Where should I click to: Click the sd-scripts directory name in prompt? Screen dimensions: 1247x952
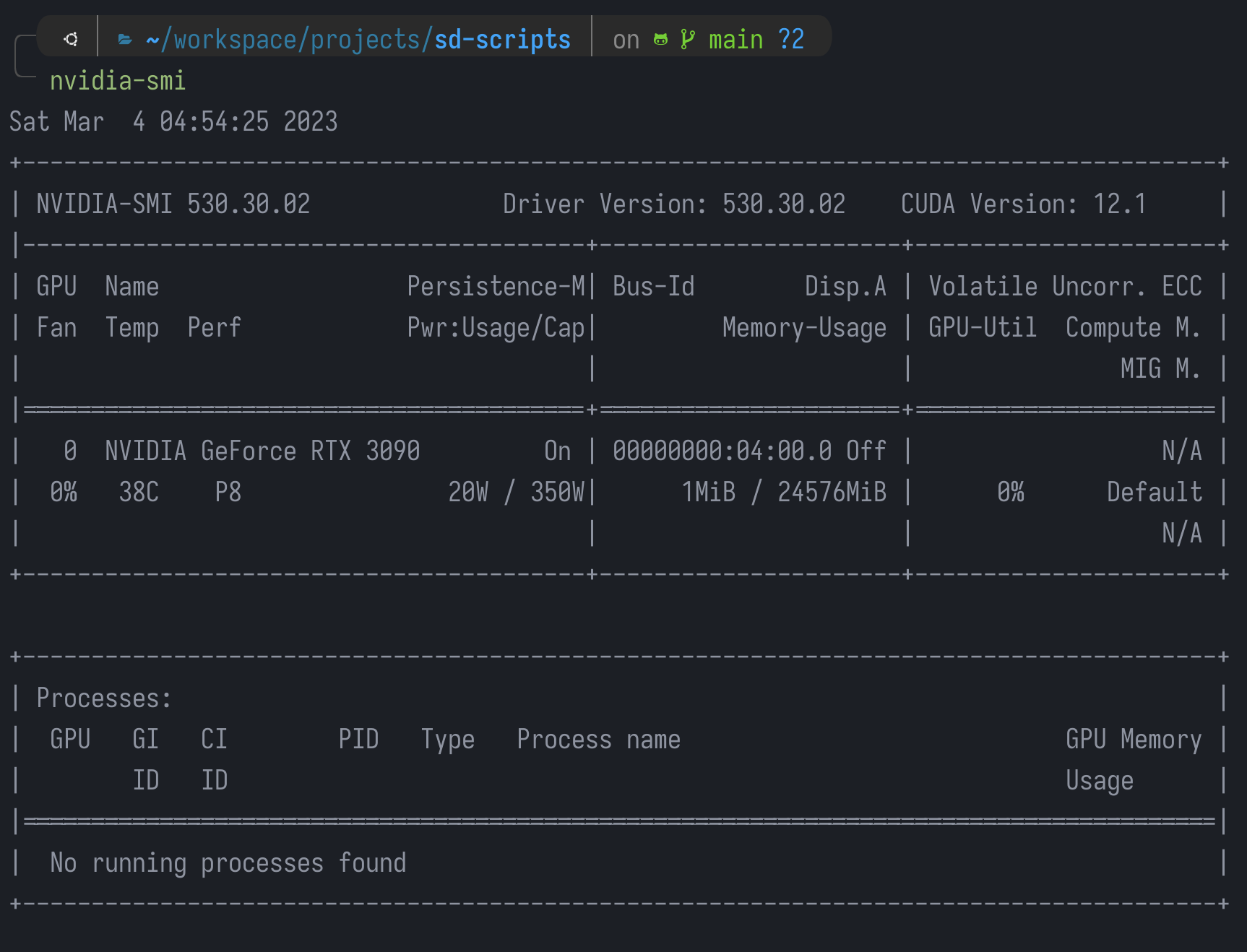pos(502,40)
